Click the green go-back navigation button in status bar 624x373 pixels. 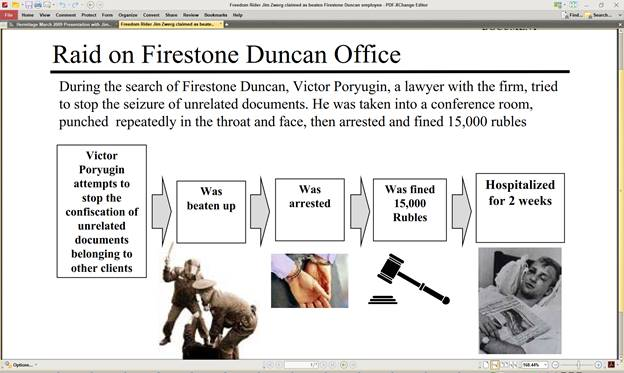click(343, 365)
